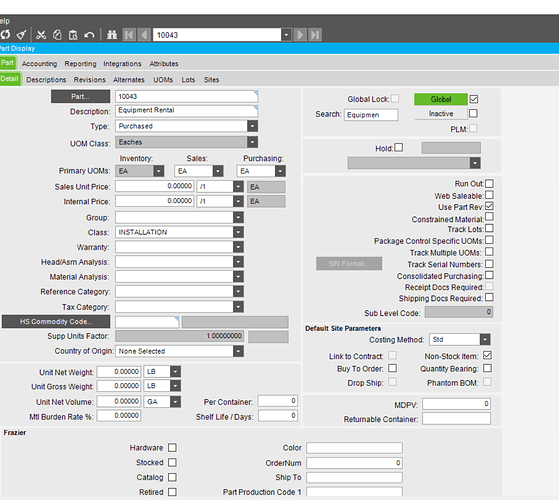This screenshot has width=559, height=500.
Task: Click the Undo arrow icon
Action: click(x=89, y=35)
